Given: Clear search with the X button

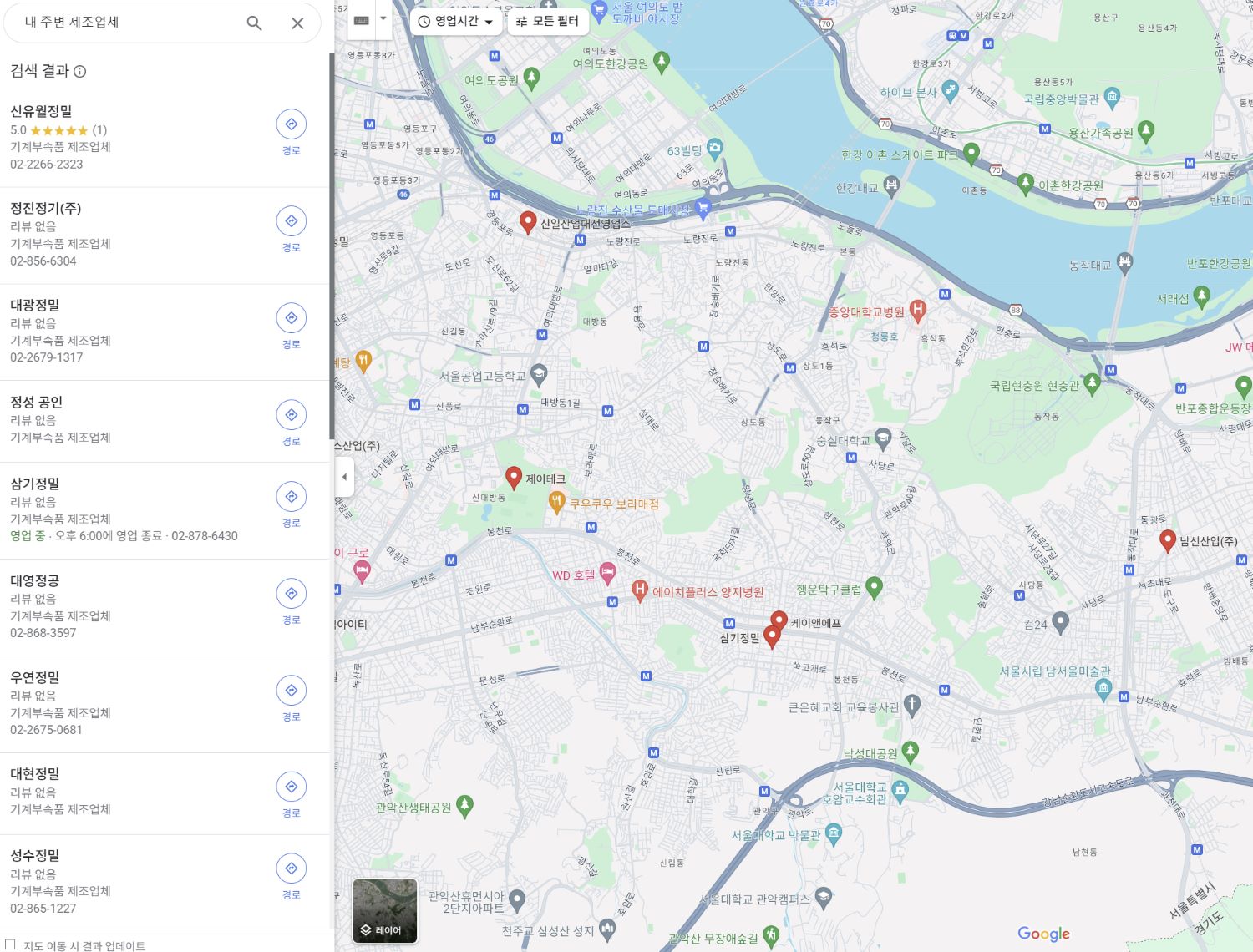Looking at the screenshot, I should pyautogui.click(x=297, y=23).
